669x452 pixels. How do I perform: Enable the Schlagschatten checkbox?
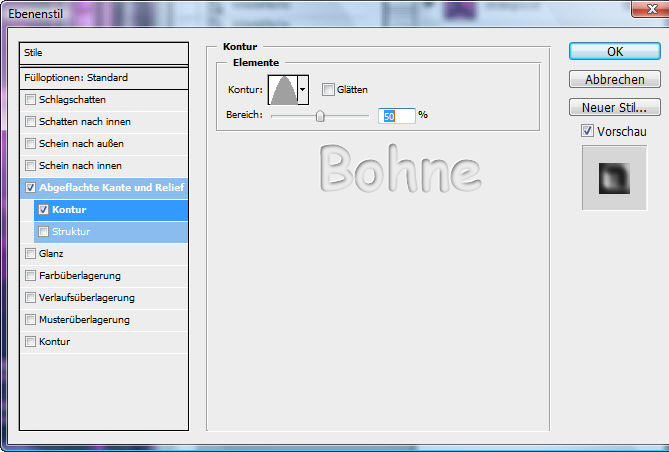click(30, 99)
